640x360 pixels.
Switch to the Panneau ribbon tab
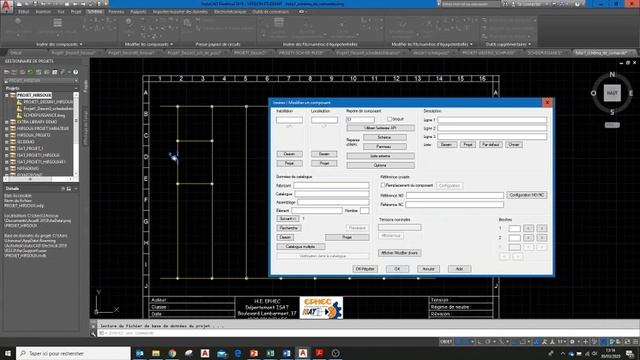(116, 12)
